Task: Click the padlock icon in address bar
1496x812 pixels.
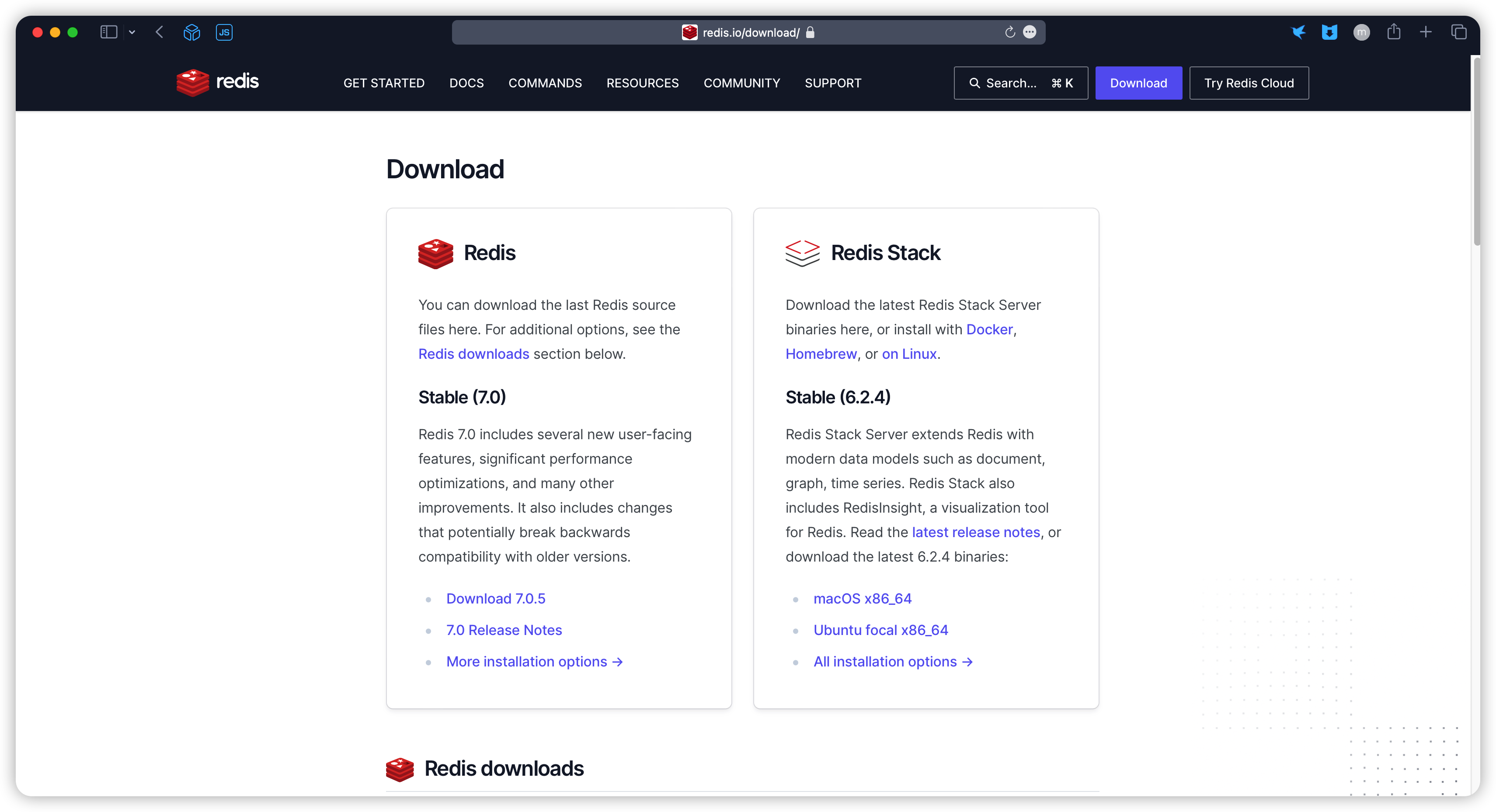Action: coord(810,32)
